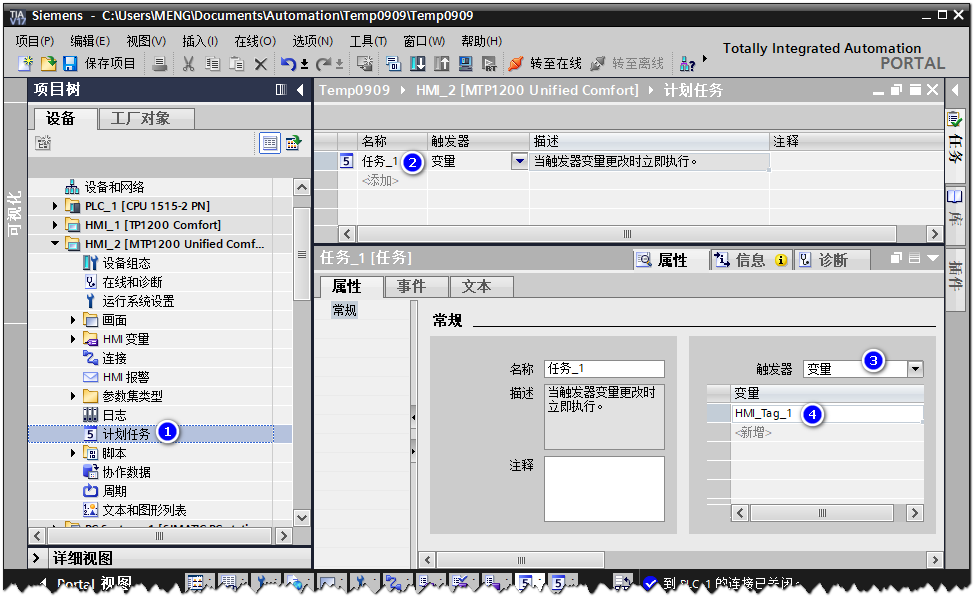Click the delete X icon in toolbar
This screenshot has width=974, height=603.
(261, 63)
